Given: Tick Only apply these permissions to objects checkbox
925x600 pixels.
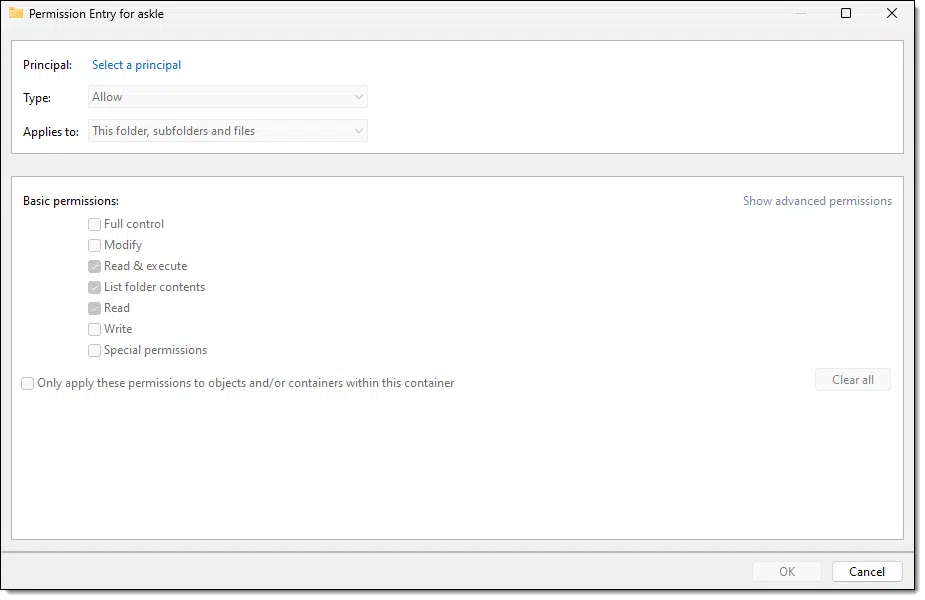Looking at the screenshot, I should click(28, 383).
